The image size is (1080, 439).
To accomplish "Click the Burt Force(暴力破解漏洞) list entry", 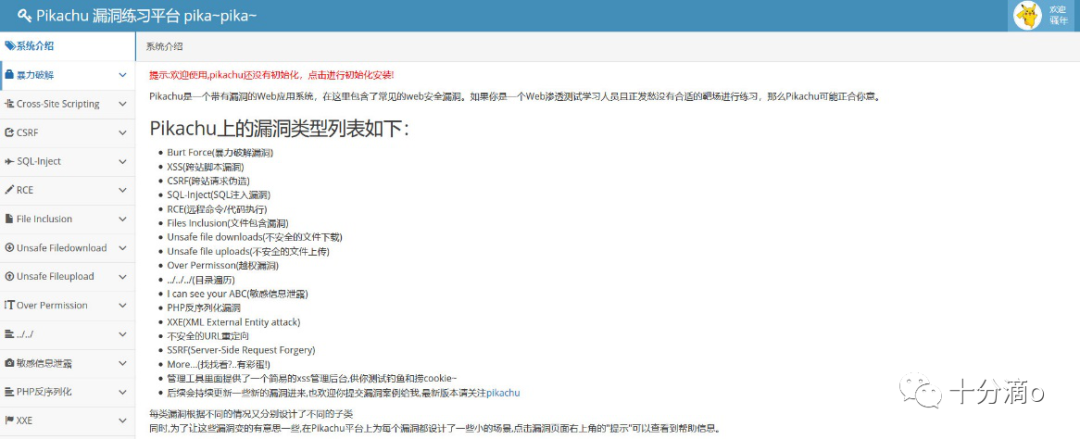I will [220, 152].
